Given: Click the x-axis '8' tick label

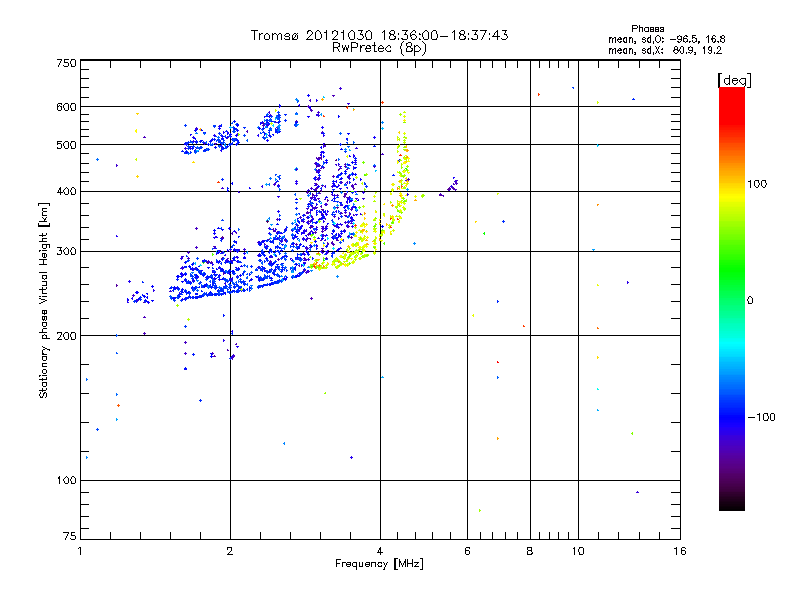Looking at the screenshot, I should [530, 551].
